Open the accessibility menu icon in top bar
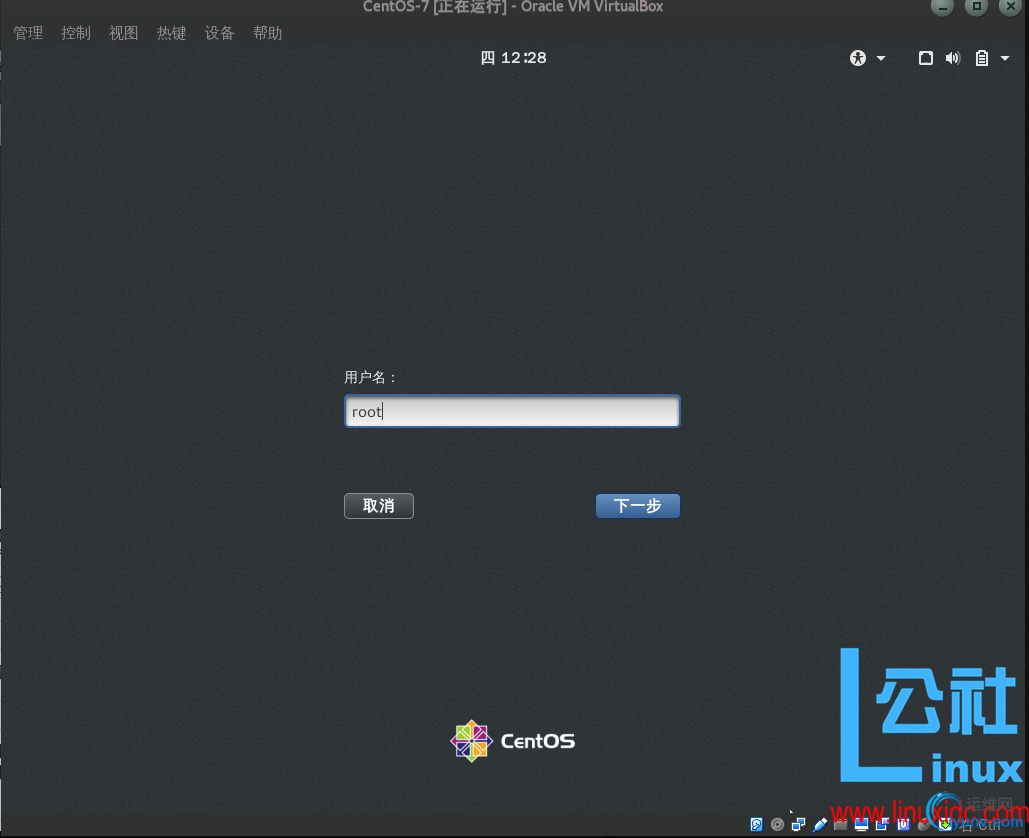The image size is (1029, 838). [858, 58]
